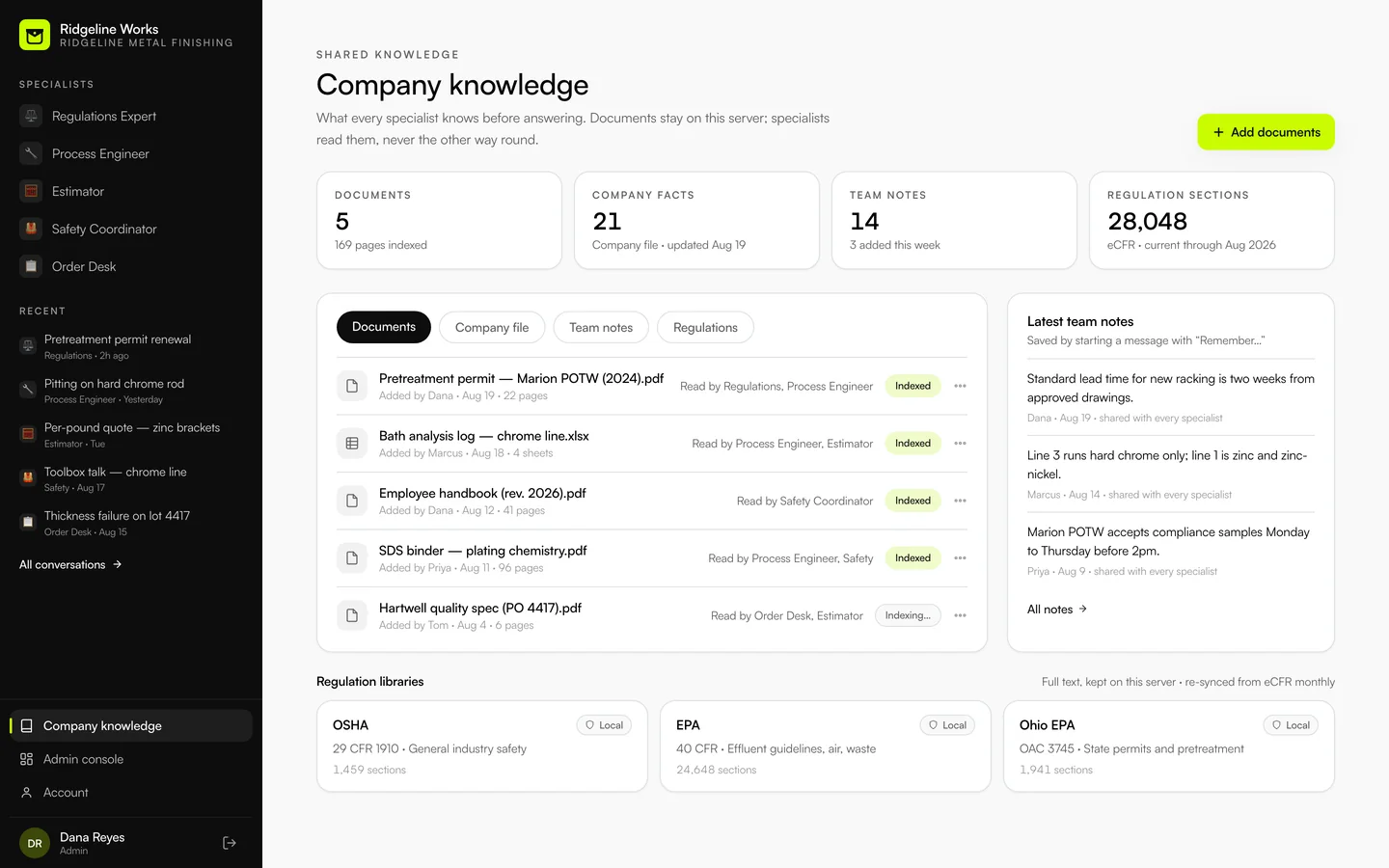Click the Local badge on the OSHA card
The height and width of the screenshot is (868, 1389).
(604, 725)
